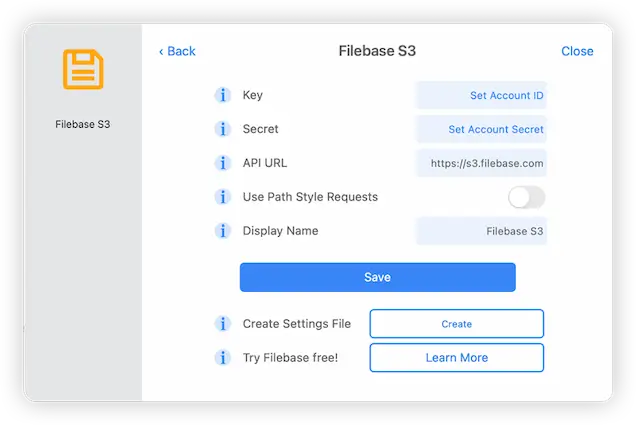
Task: Open the Learn More button
Action: [457, 358]
